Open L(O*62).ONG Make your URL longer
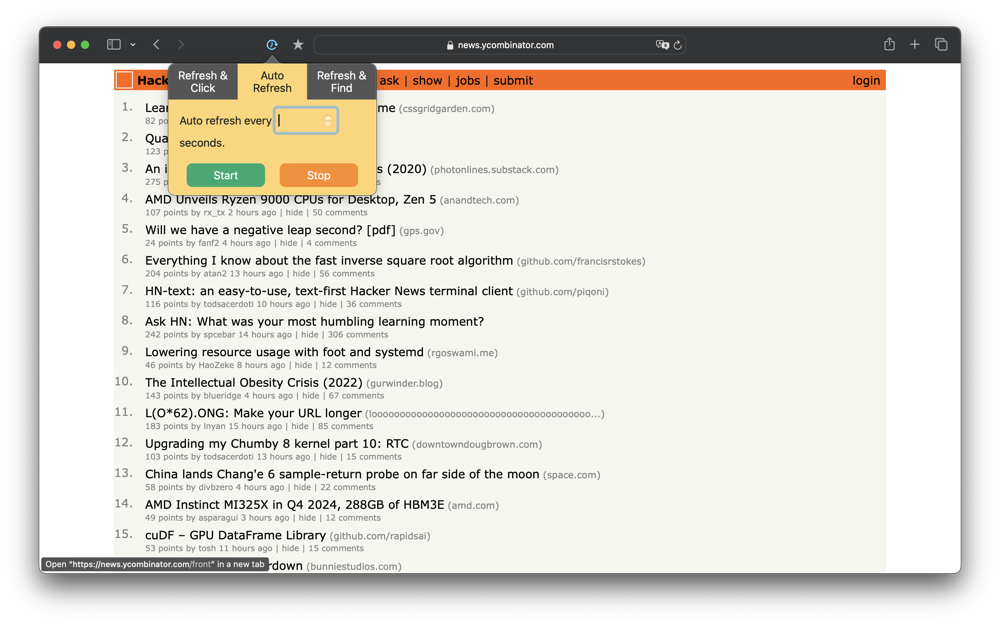Image resolution: width=1000 pixels, height=625 pixels. (253, 413)
